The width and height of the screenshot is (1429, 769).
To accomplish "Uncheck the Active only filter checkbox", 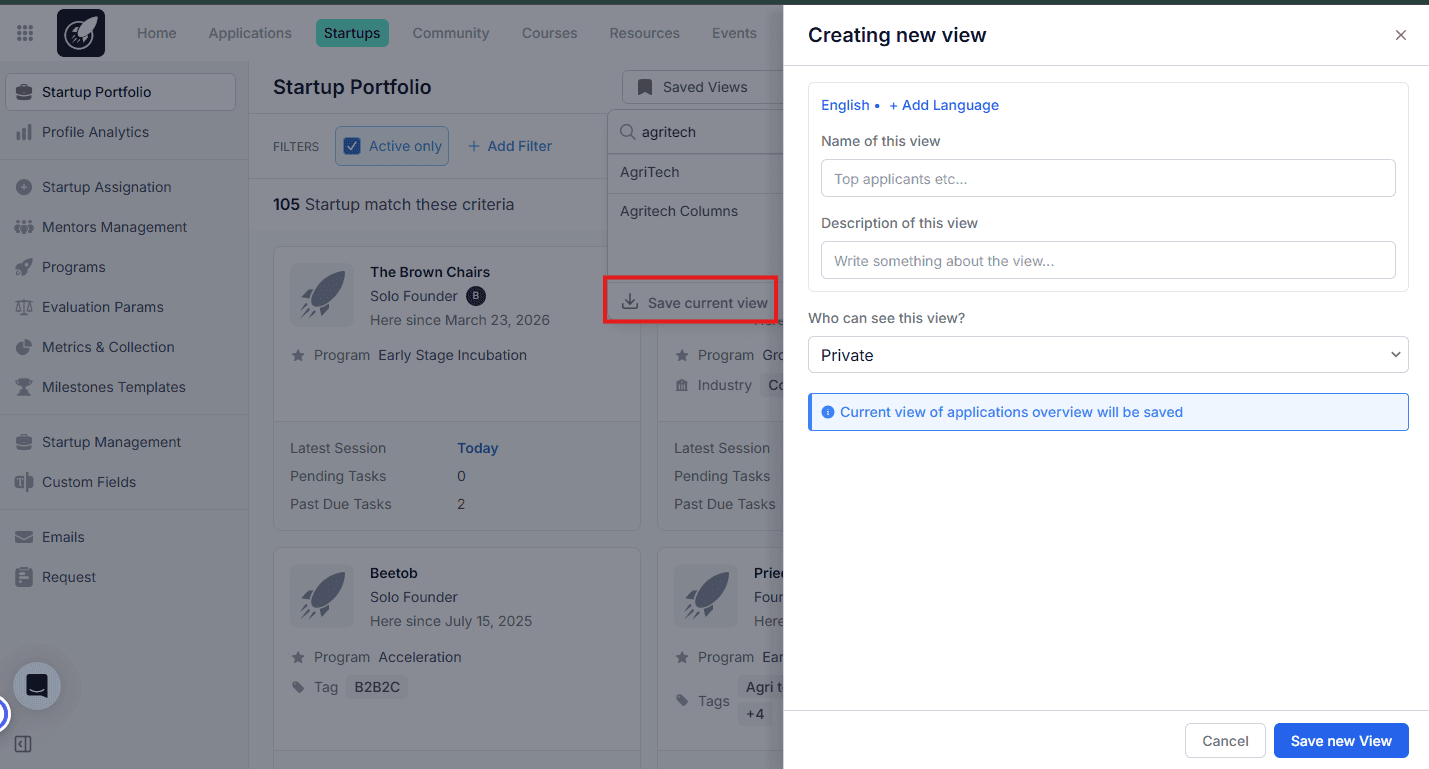I will click(x=352, y=146).
